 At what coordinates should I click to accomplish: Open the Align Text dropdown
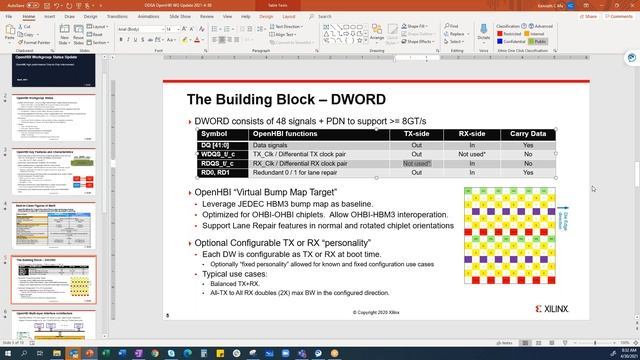tap(283, 35)
